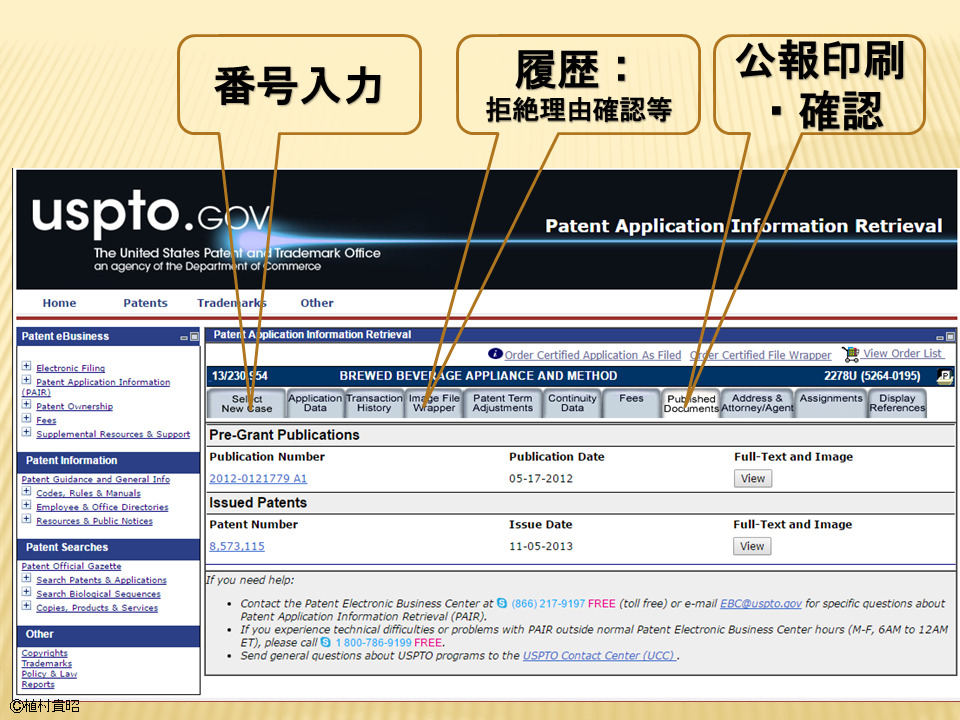Switch to Address & Attorney/Agent tab

[757, 403]
